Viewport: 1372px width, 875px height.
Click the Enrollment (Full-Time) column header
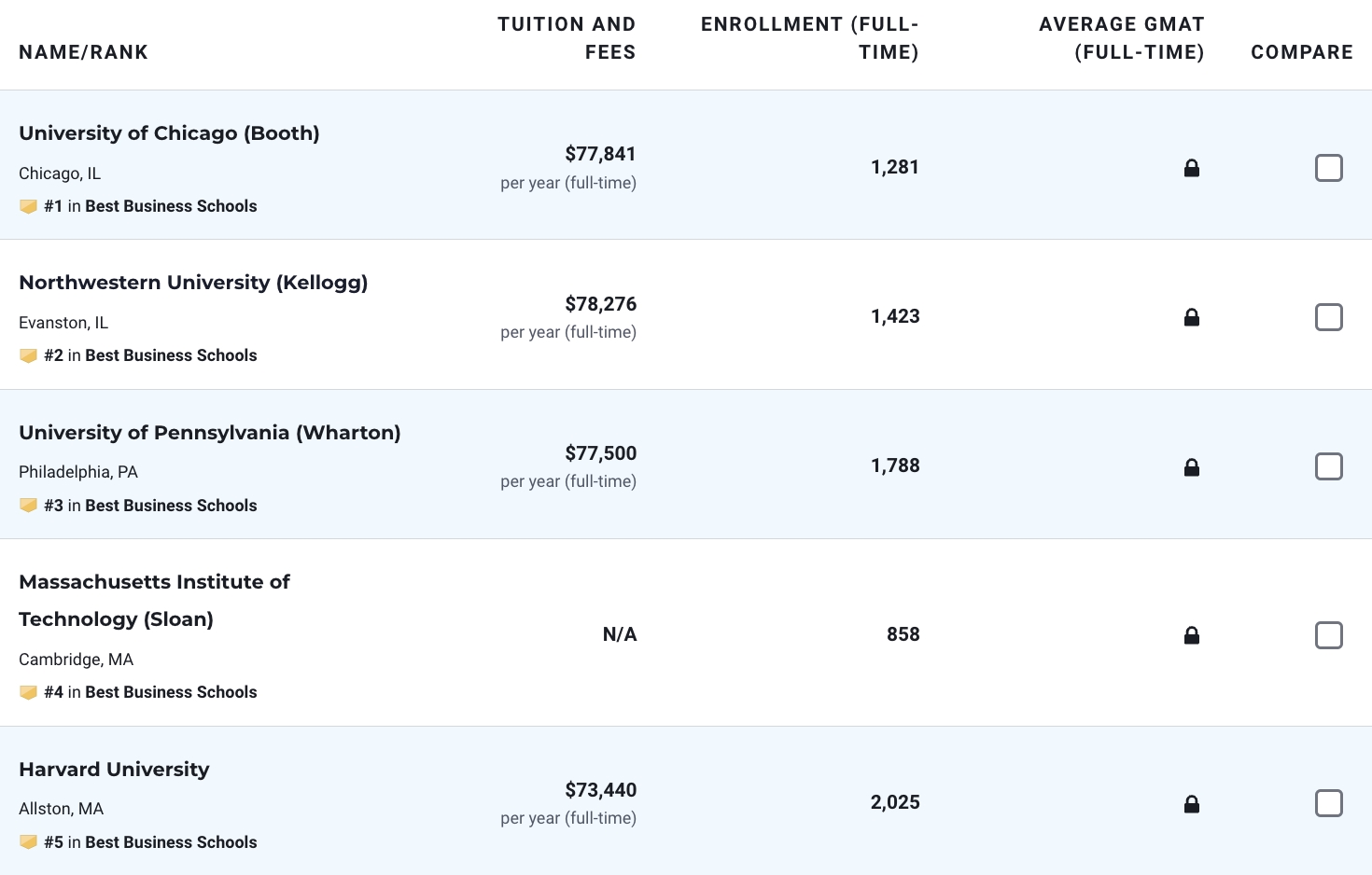(x=809, y=38)
